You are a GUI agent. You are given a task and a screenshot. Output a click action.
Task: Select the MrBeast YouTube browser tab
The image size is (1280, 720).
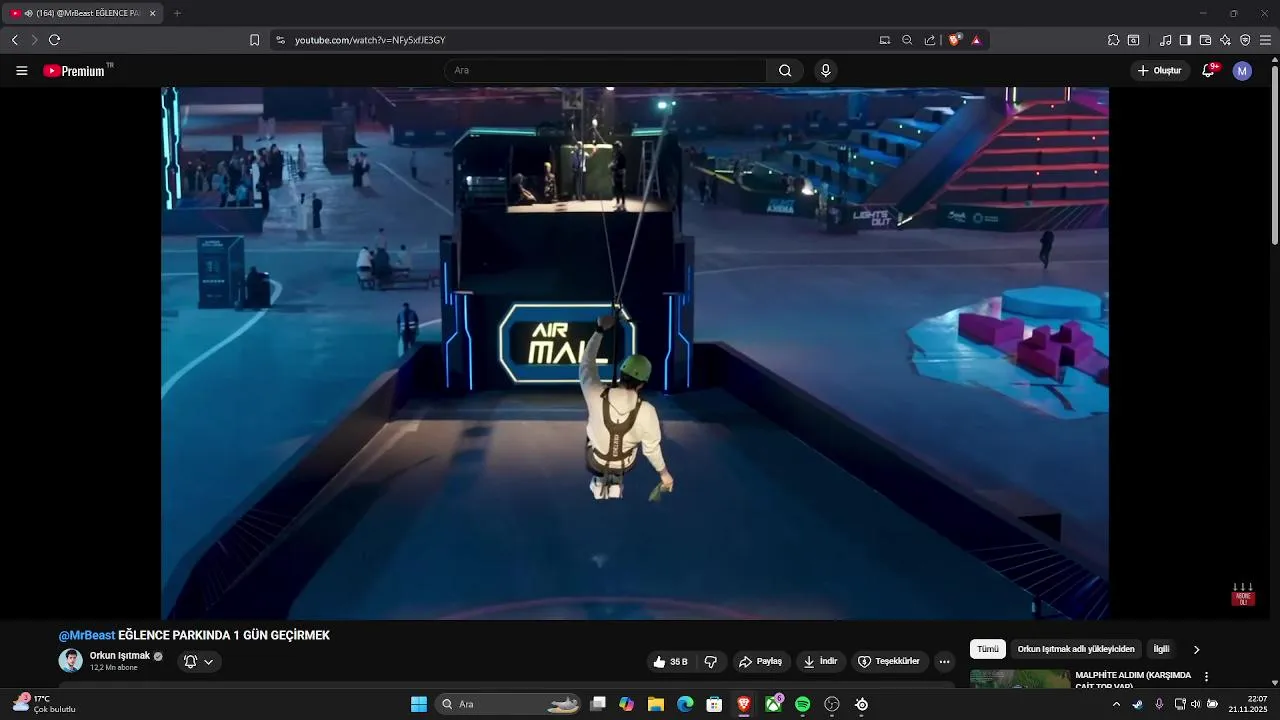pyautogui.click(x=82, y=13)
